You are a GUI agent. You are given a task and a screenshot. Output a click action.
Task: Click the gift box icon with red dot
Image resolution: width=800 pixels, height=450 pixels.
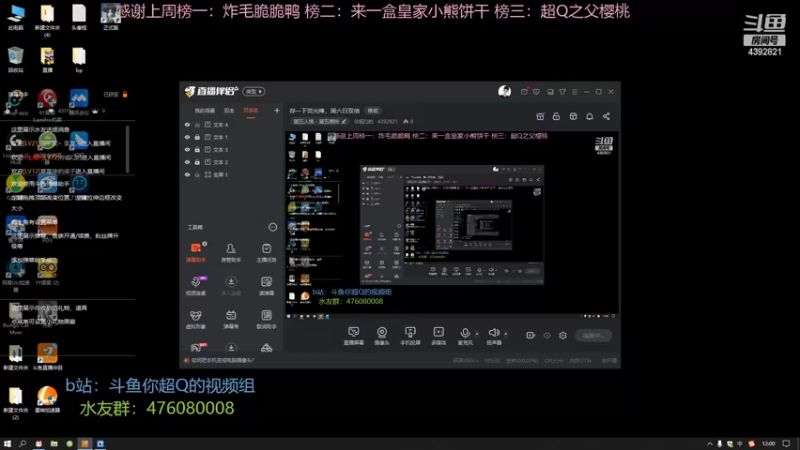(x=540, y=116)
